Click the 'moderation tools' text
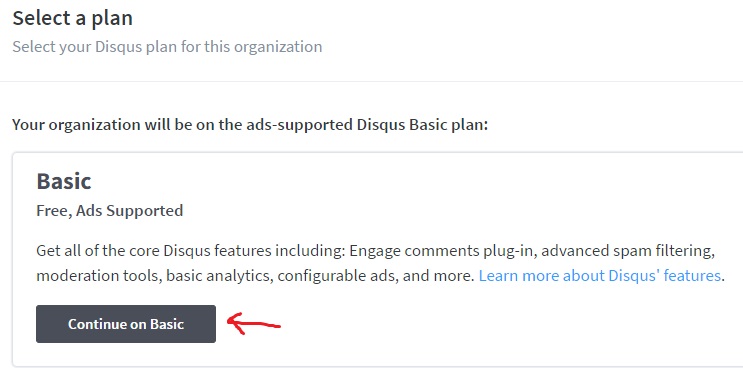743x368 pixels. [99, 276]
